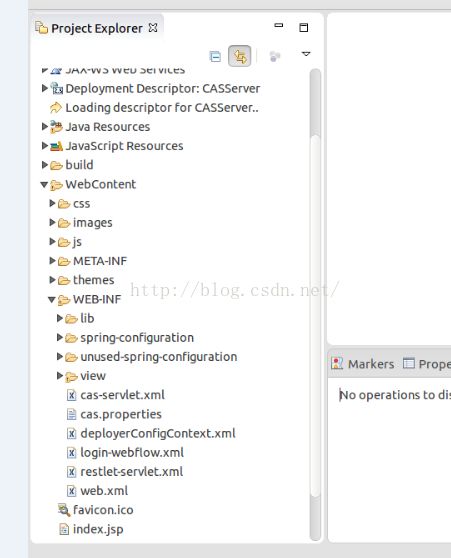Click the Java Resources icon
This screenshot has height=558, width=451.
tap(56, 127)
